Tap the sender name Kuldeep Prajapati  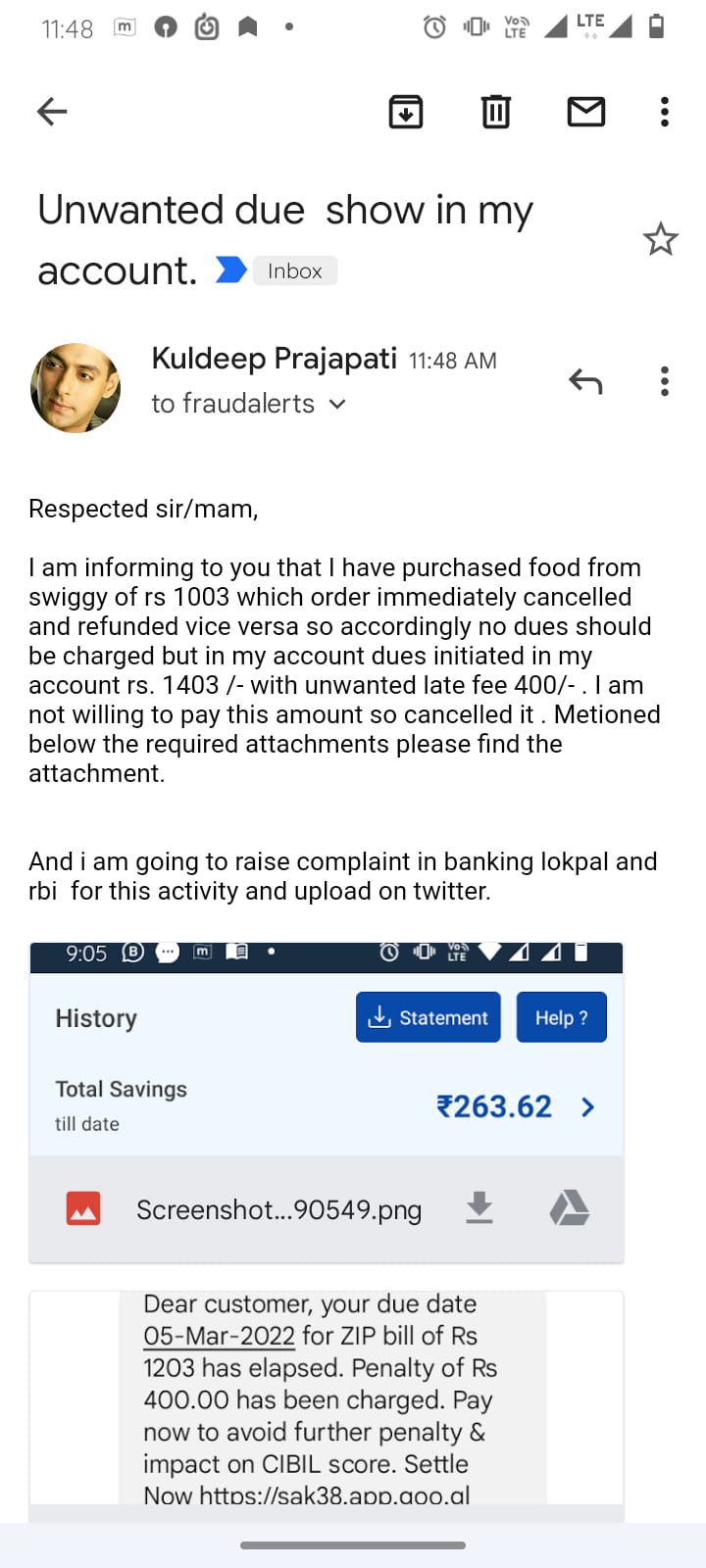click(274, 359)
